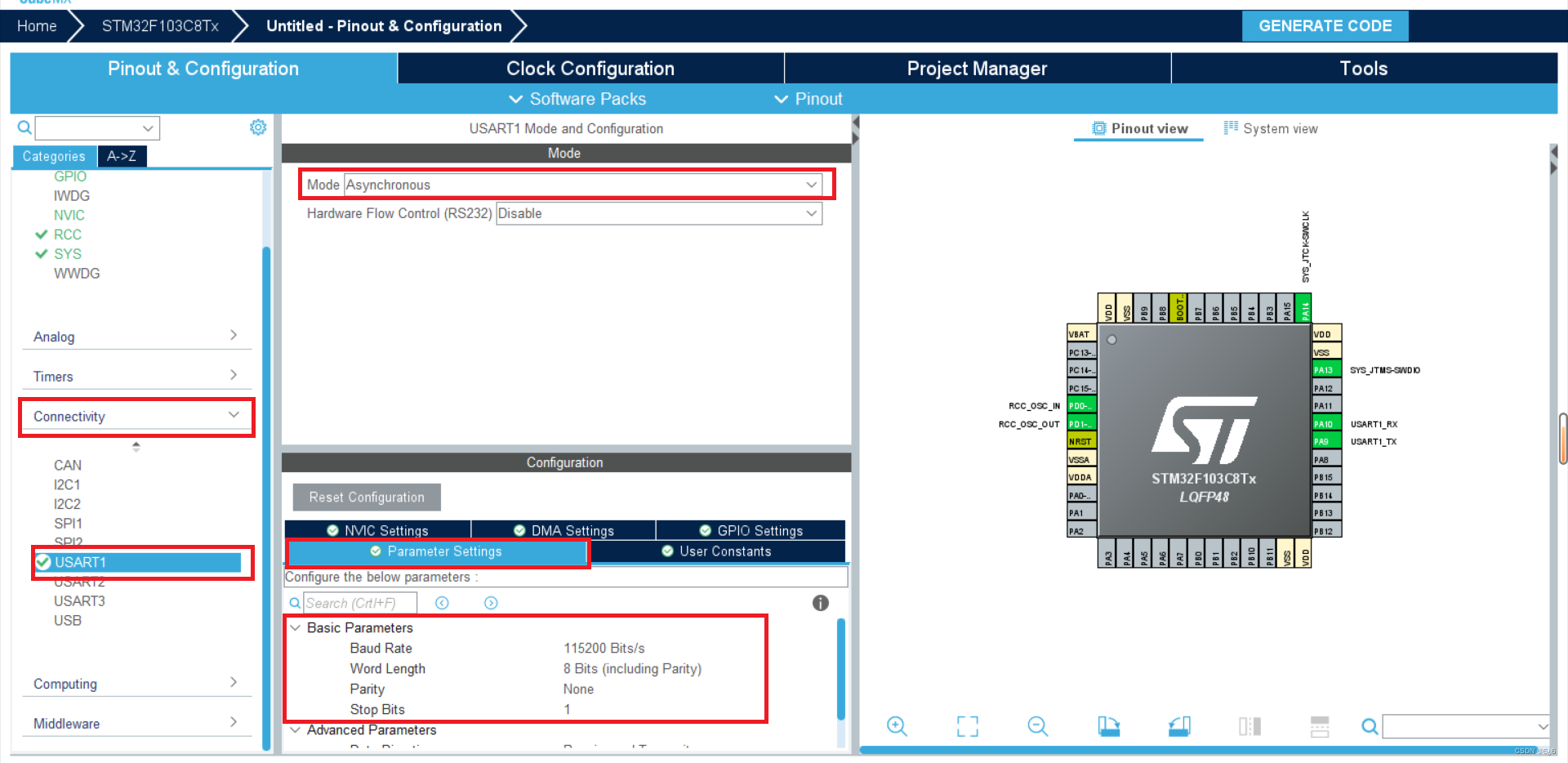Image resolution: width=1568 pixels, height=763 pixels.
Task: Select USART1 in the peripheral list
Action: [138, 562]
